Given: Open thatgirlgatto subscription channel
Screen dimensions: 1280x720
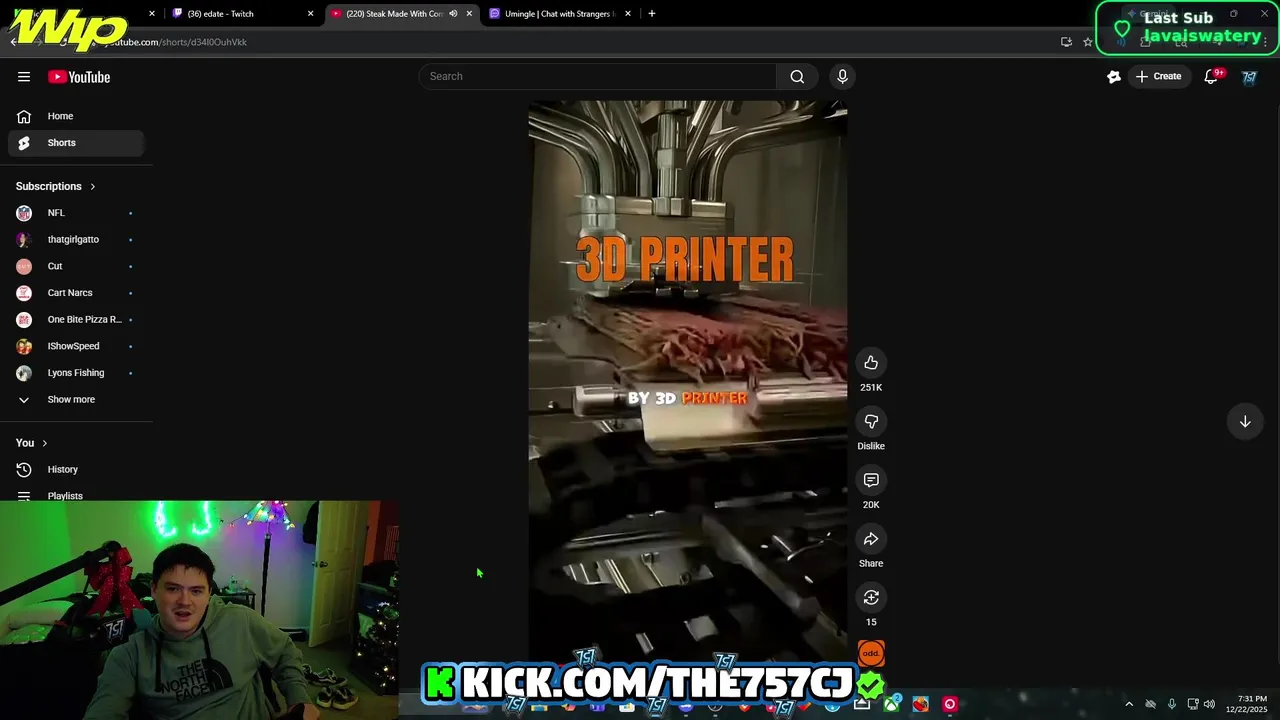Looking at the screenshot, I should point(76,239).
